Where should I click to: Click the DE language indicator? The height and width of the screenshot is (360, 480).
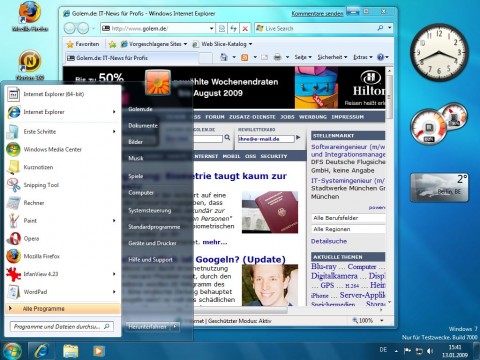tap(383, 350)
